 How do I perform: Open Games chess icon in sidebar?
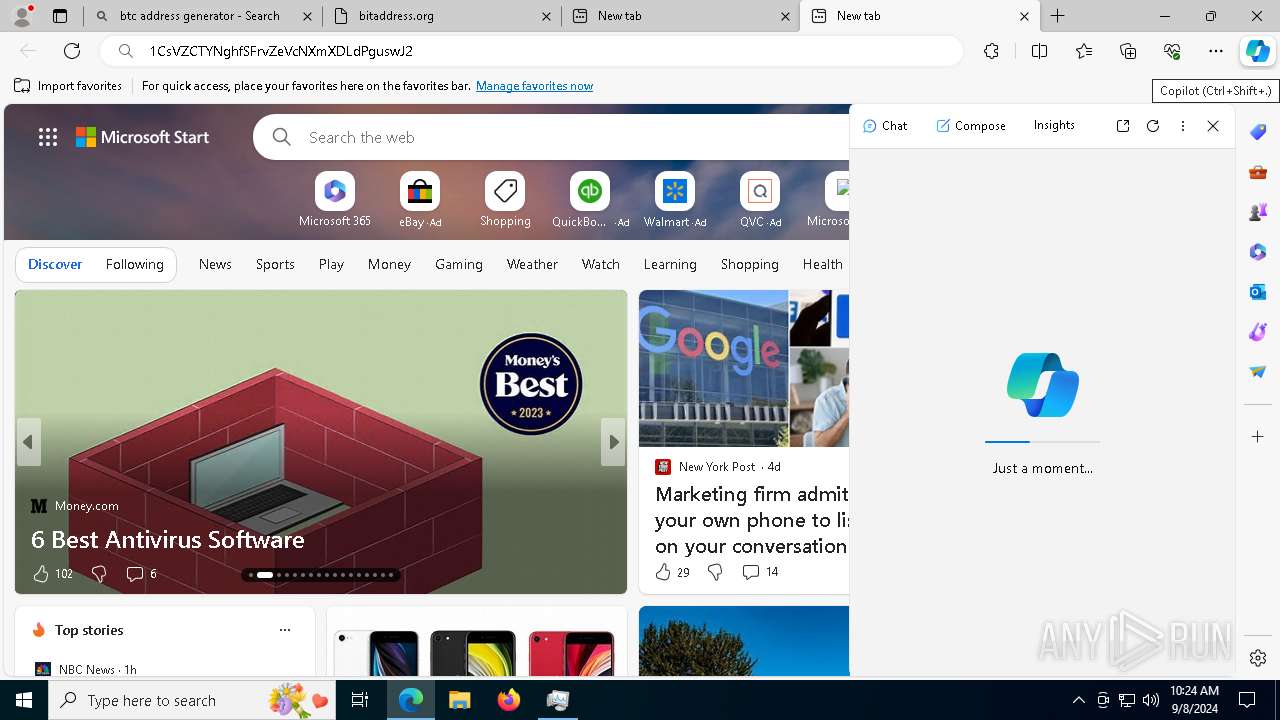(x=1258, y=212)
